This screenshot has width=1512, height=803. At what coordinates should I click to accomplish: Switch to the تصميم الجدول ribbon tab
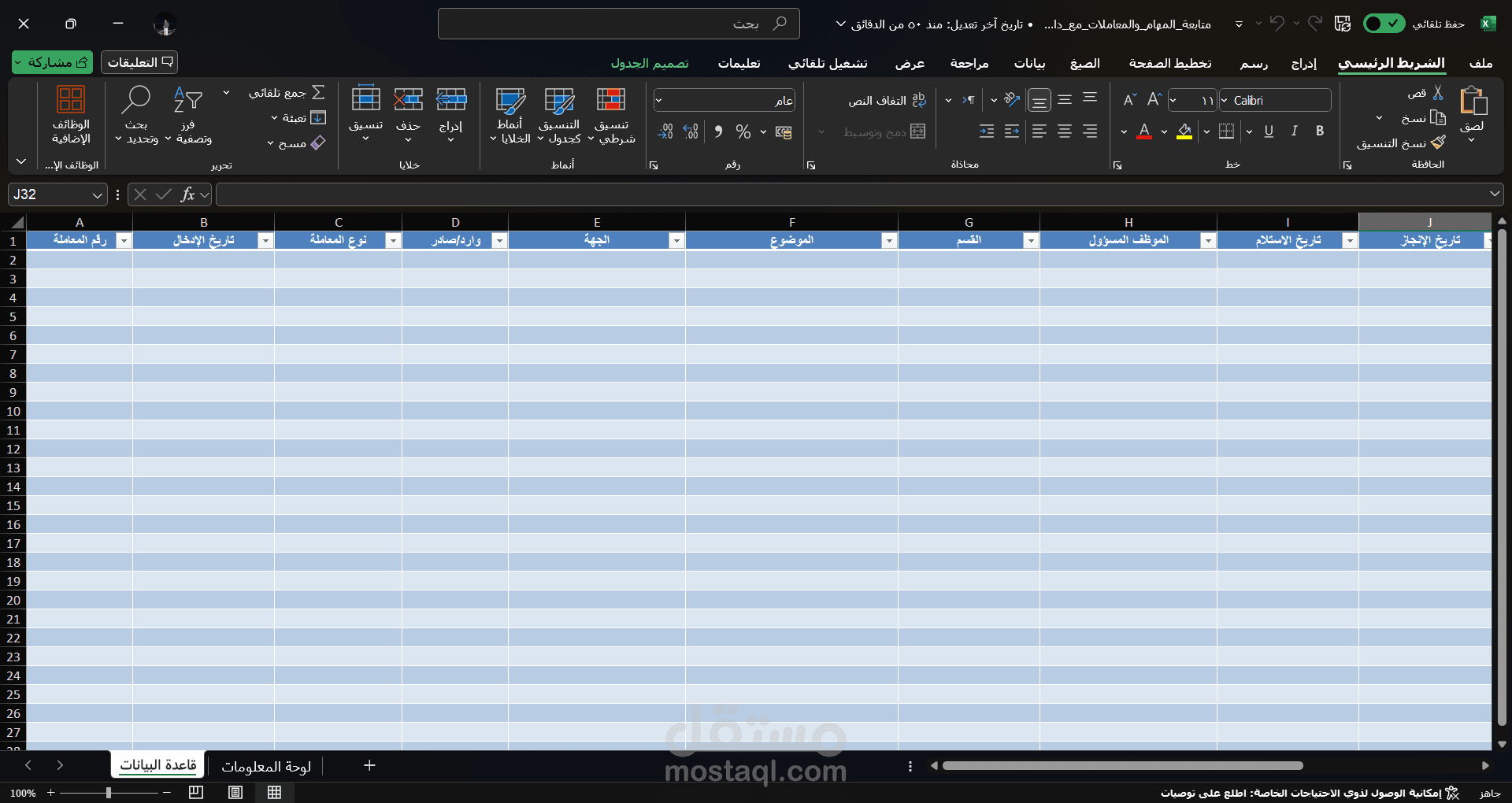[x=650, y=63]
